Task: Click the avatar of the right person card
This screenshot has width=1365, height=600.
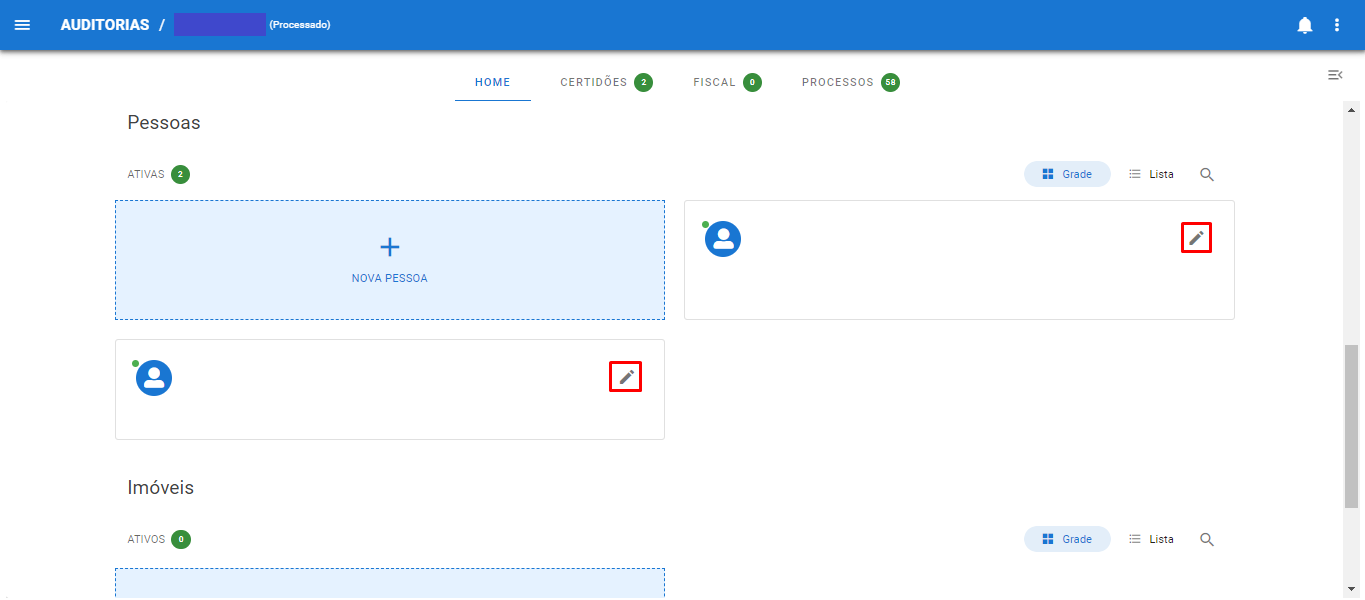Action: pos(723,239)
